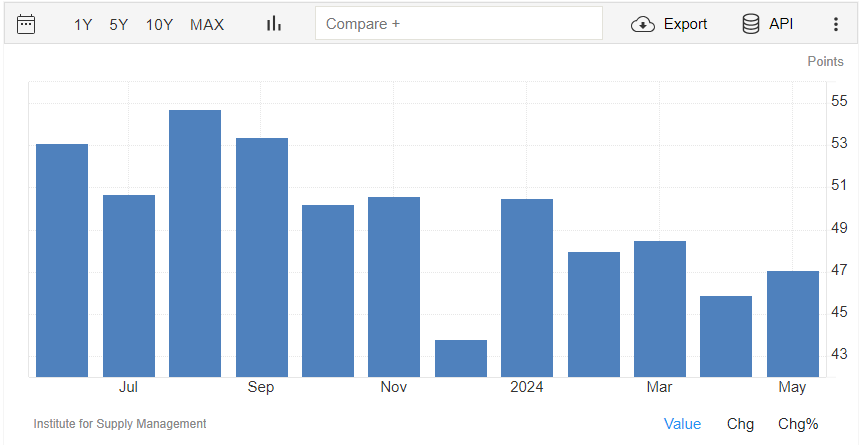Click the May x-axis label
Screen dimensions: 860x445
[x=792, y=387]
